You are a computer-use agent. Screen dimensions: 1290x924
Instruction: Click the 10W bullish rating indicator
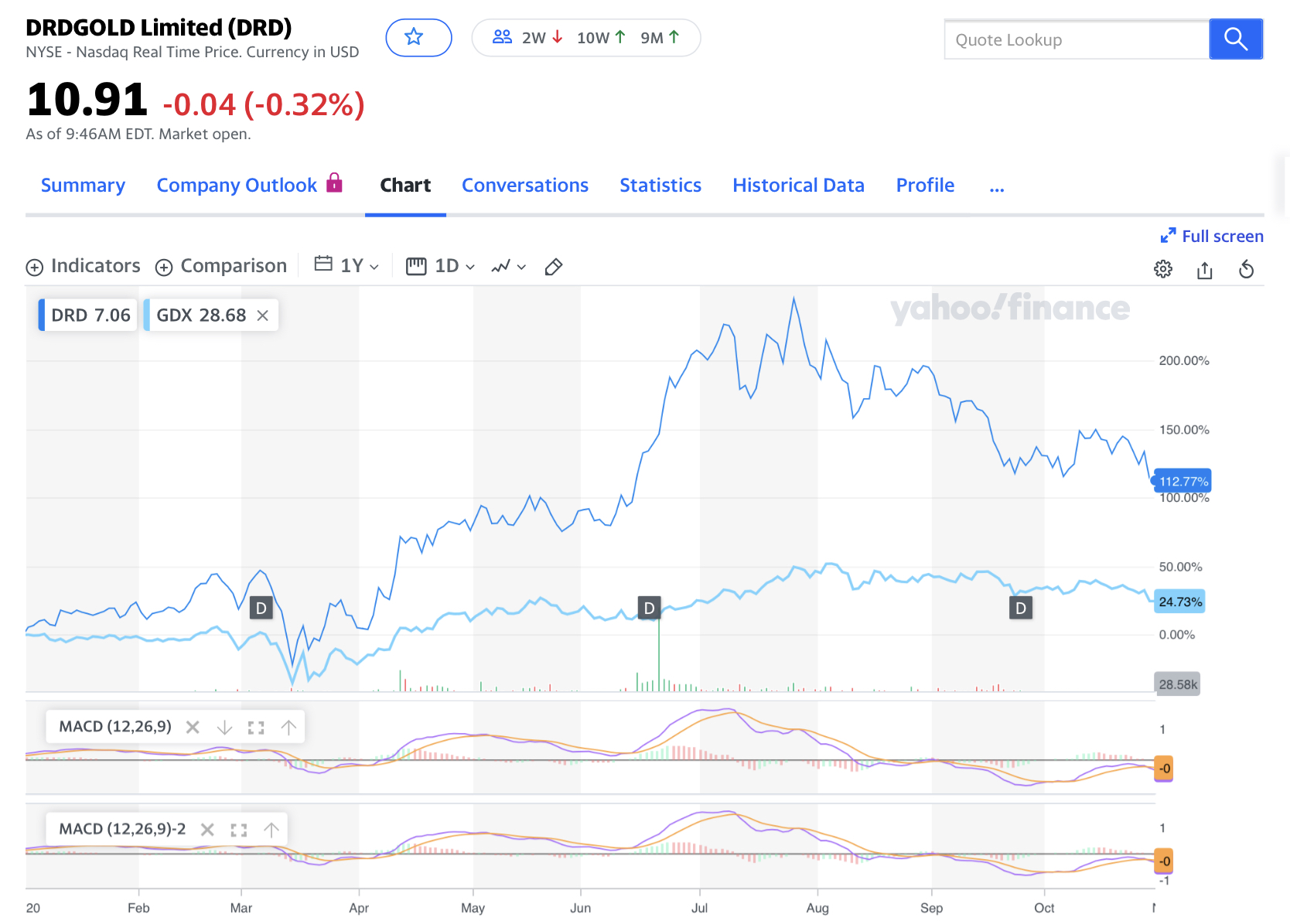[601, 38]
